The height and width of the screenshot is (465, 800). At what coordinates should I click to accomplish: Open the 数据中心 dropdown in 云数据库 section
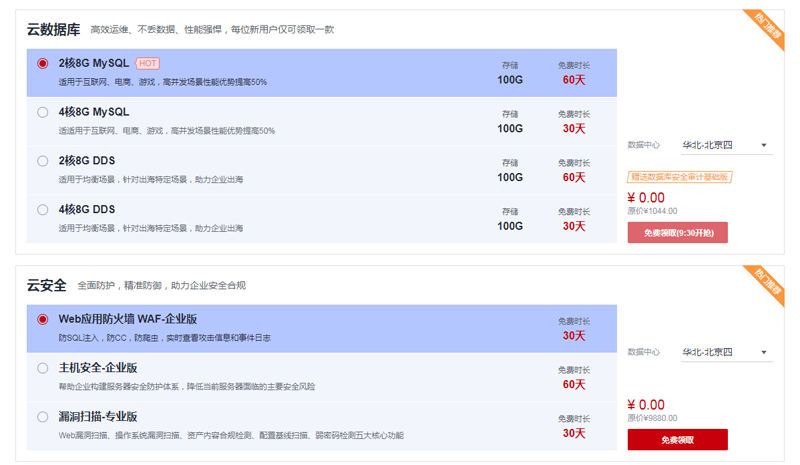point(725,145)
